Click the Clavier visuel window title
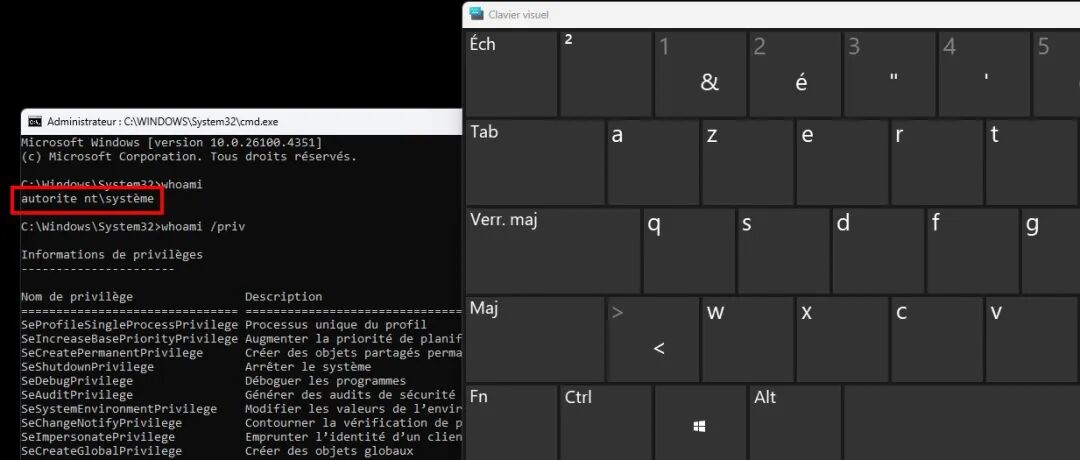 519,14
